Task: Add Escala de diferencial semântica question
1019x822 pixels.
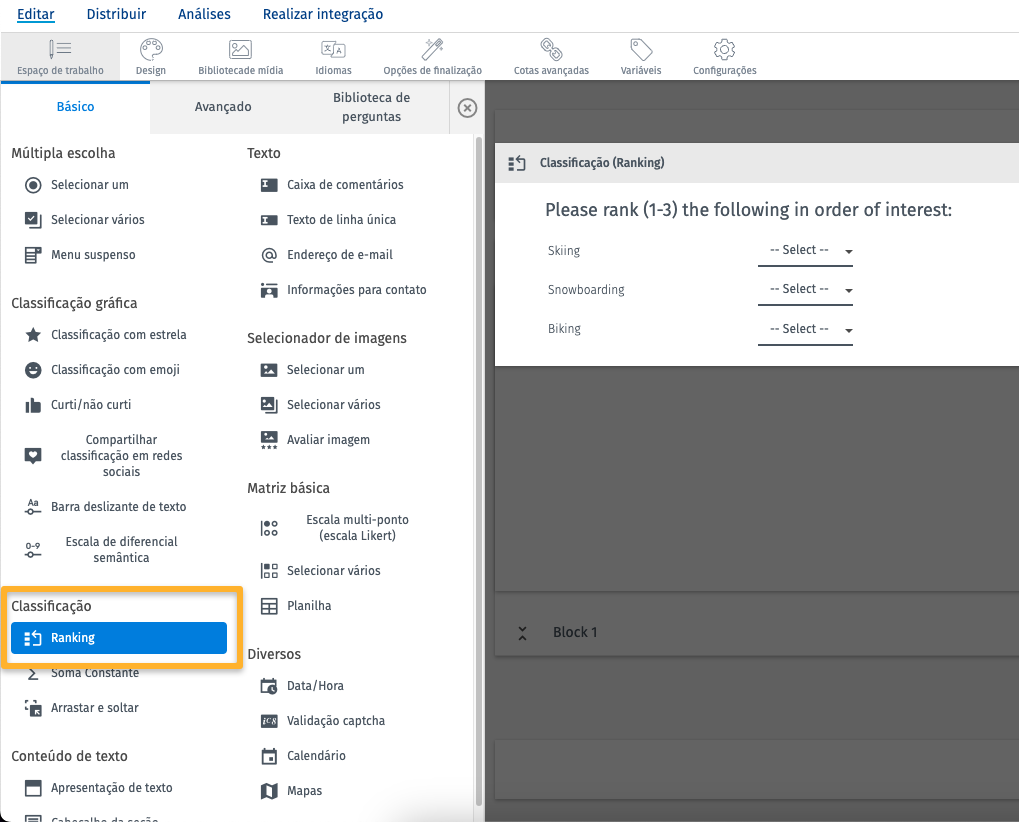Action: [x=102, y=550]
